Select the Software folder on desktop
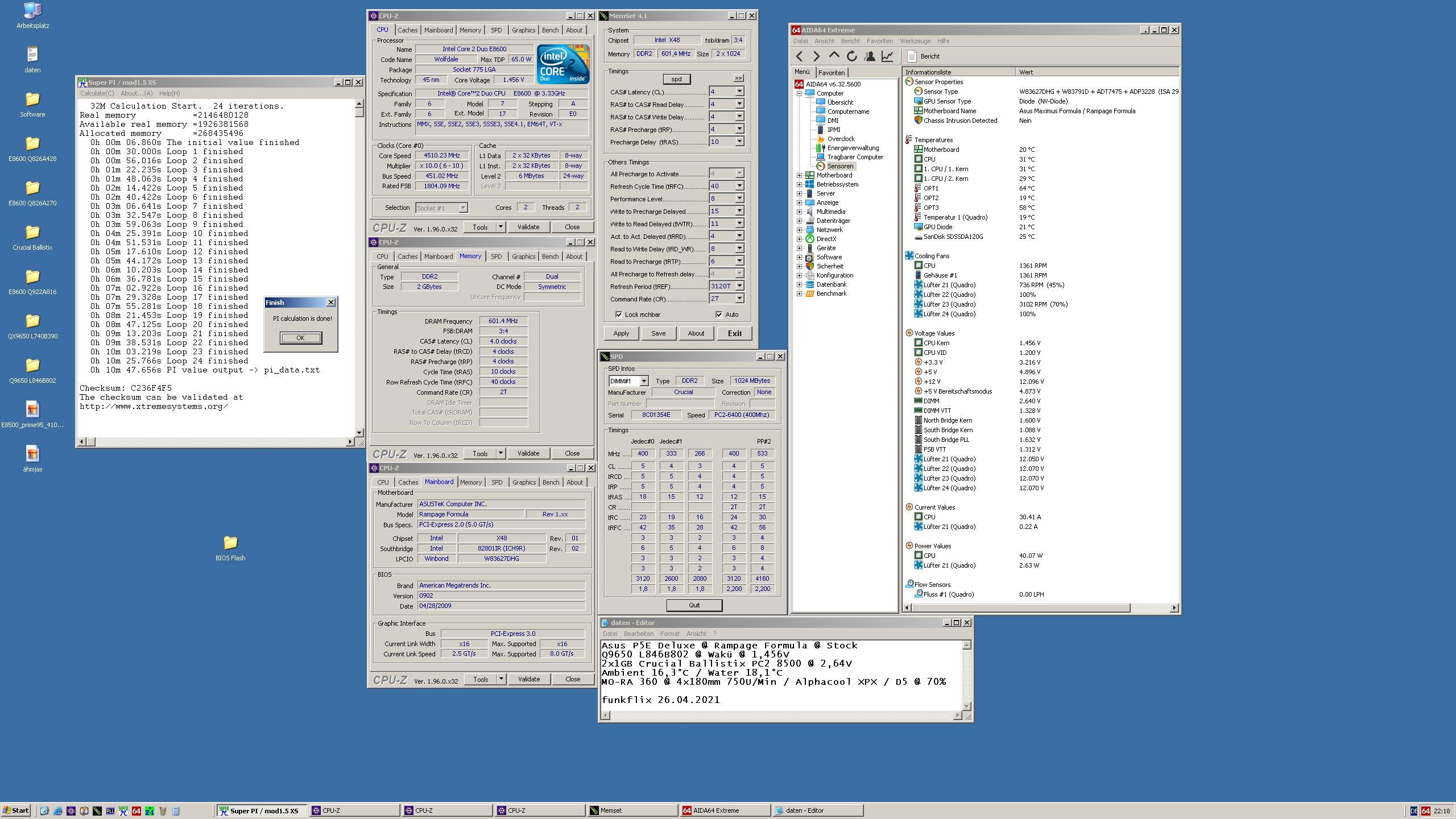1456x819 pixels. (32, 104)
